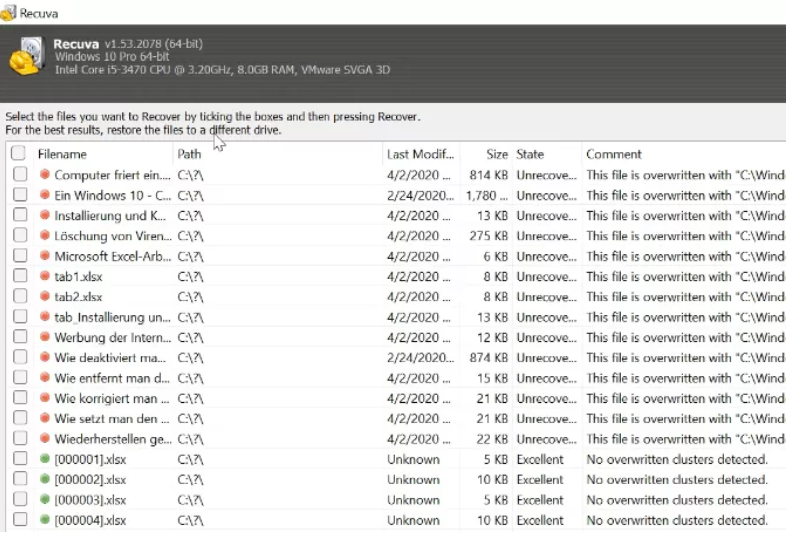The width and height of the screenshot is (801, 551).
Task: Tick checkbox for Wiederherstellen ge file
Action: (x=20, y=438)
